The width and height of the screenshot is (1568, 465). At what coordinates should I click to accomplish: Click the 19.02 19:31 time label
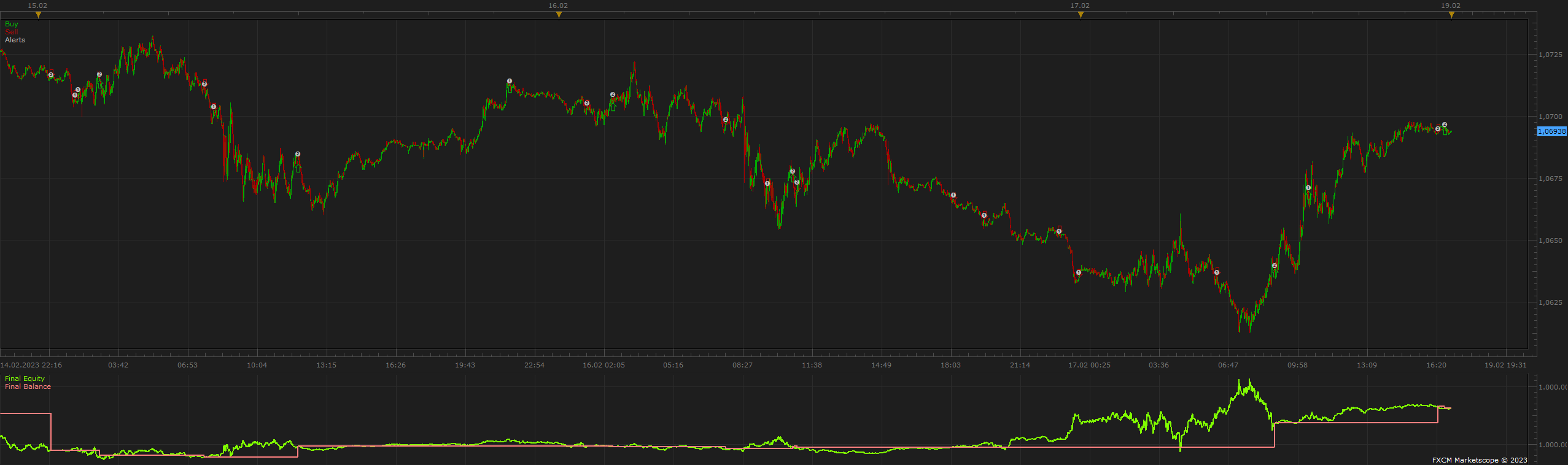pos(1506,365)
